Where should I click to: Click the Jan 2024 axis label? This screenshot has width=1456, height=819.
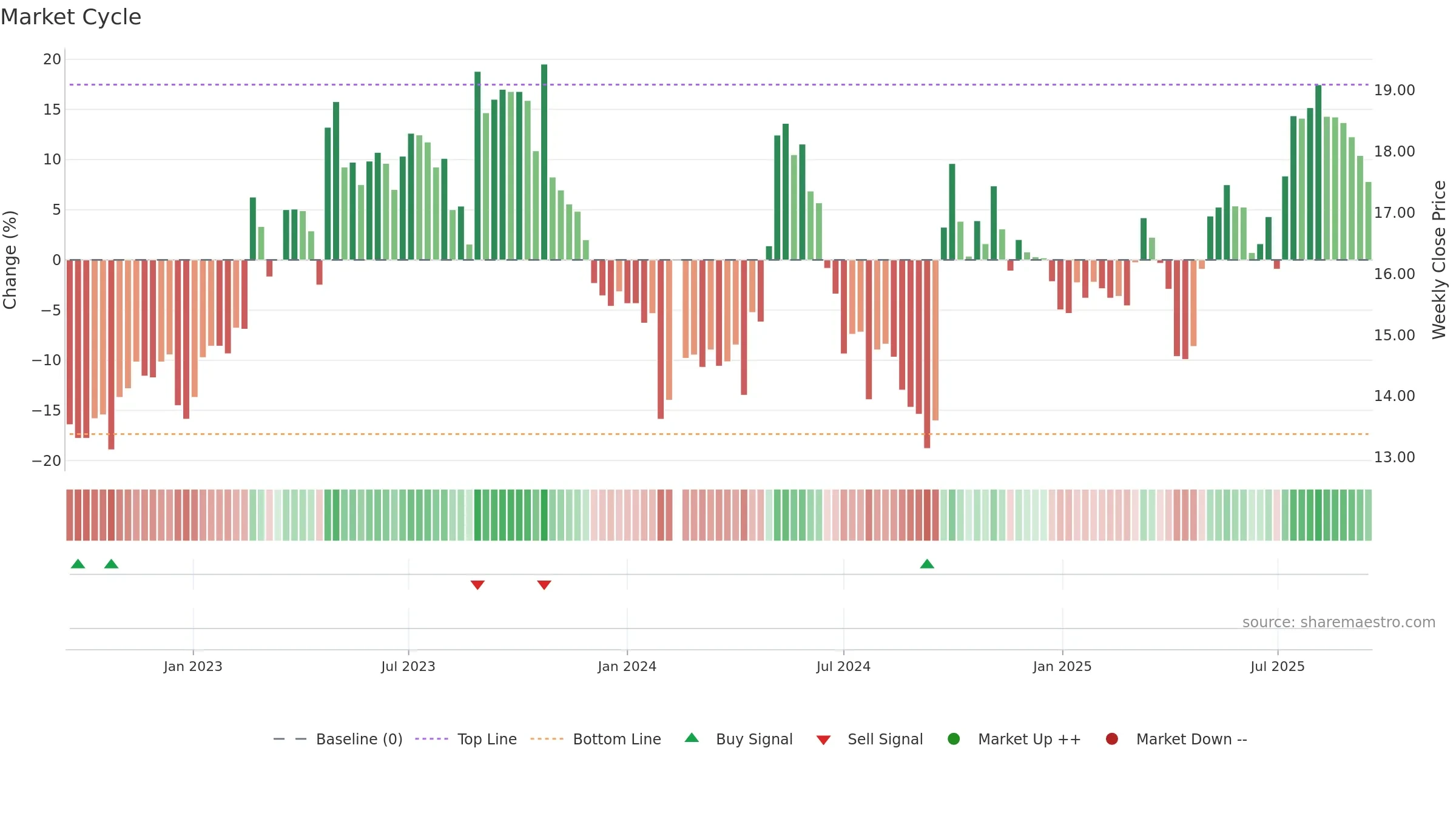click(x=627, y=667)
